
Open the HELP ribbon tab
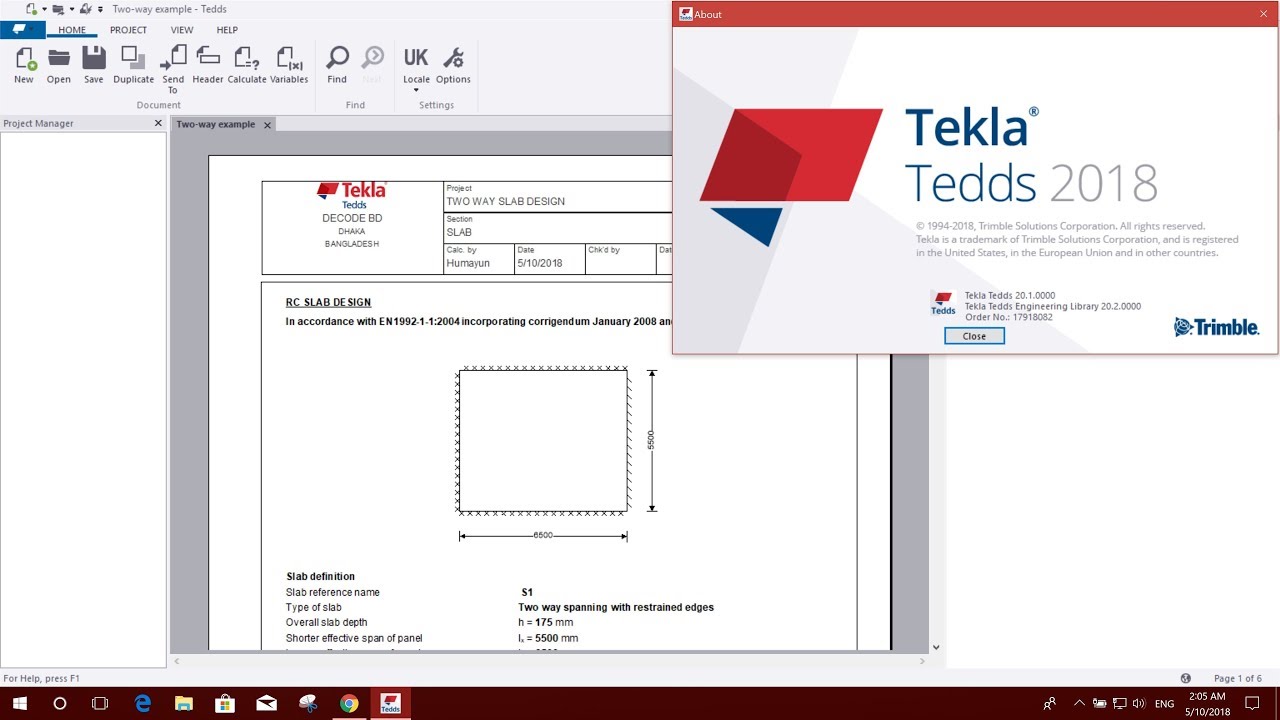pos(227,30)
